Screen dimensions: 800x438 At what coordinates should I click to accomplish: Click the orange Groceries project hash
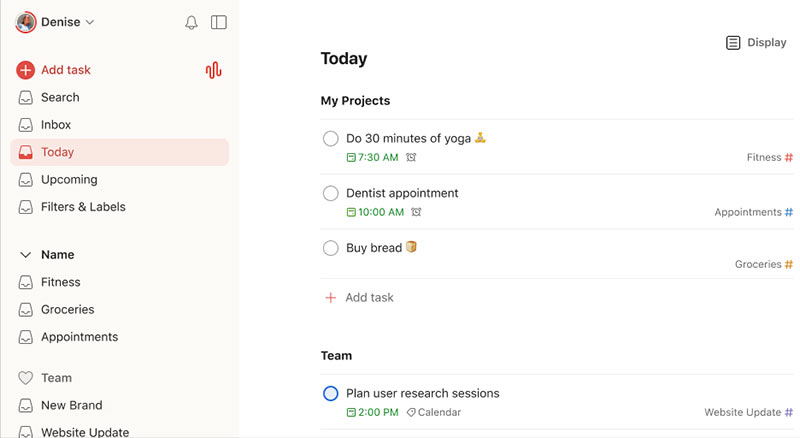tap(789, 265)
